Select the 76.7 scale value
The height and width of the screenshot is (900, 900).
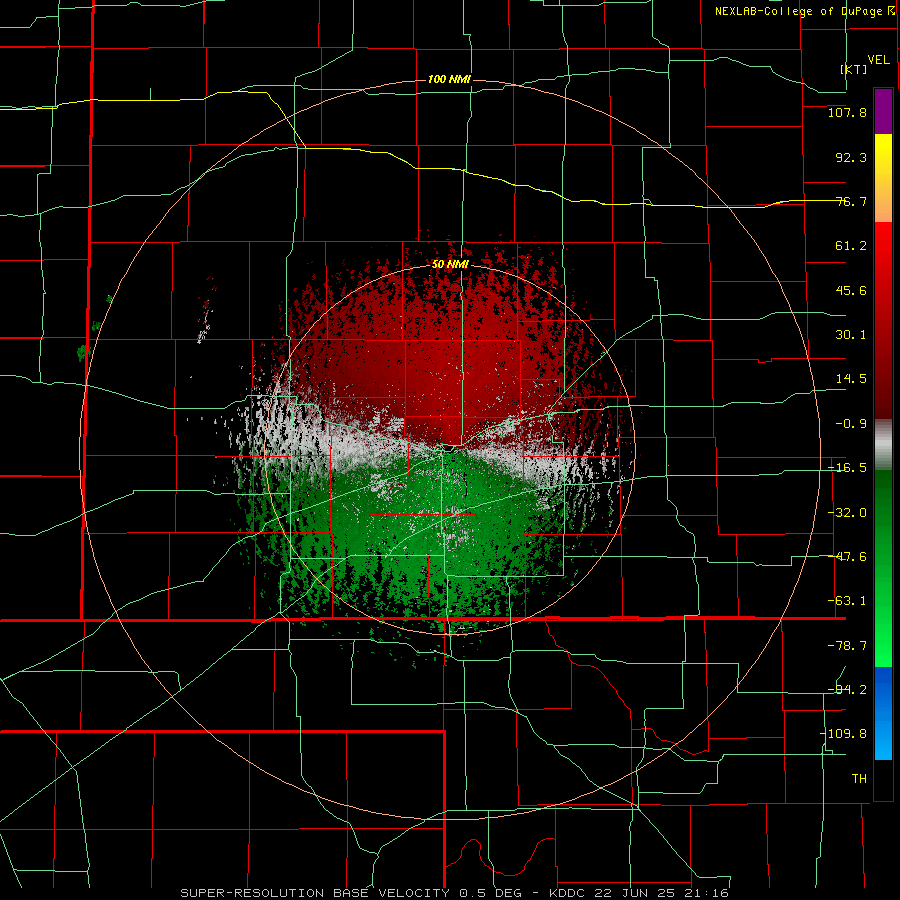[851, 201]
